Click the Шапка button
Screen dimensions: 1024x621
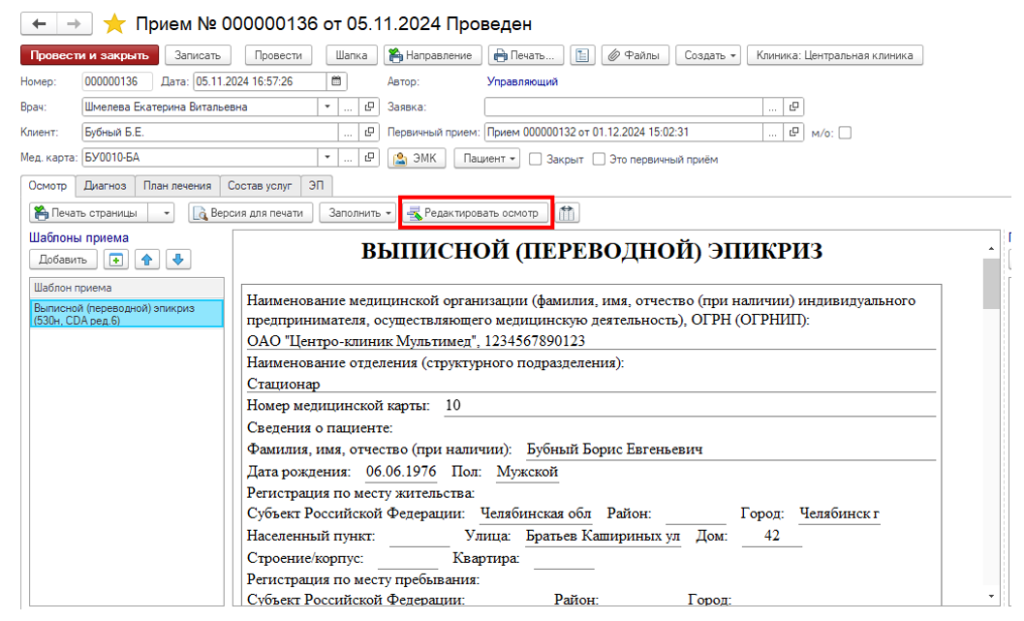[x=351, y=56]
